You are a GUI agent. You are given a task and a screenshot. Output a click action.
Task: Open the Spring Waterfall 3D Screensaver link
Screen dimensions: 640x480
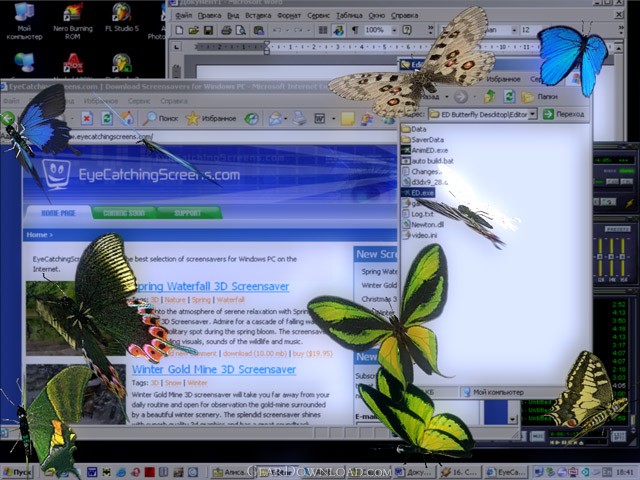click(x=212, y=287)
